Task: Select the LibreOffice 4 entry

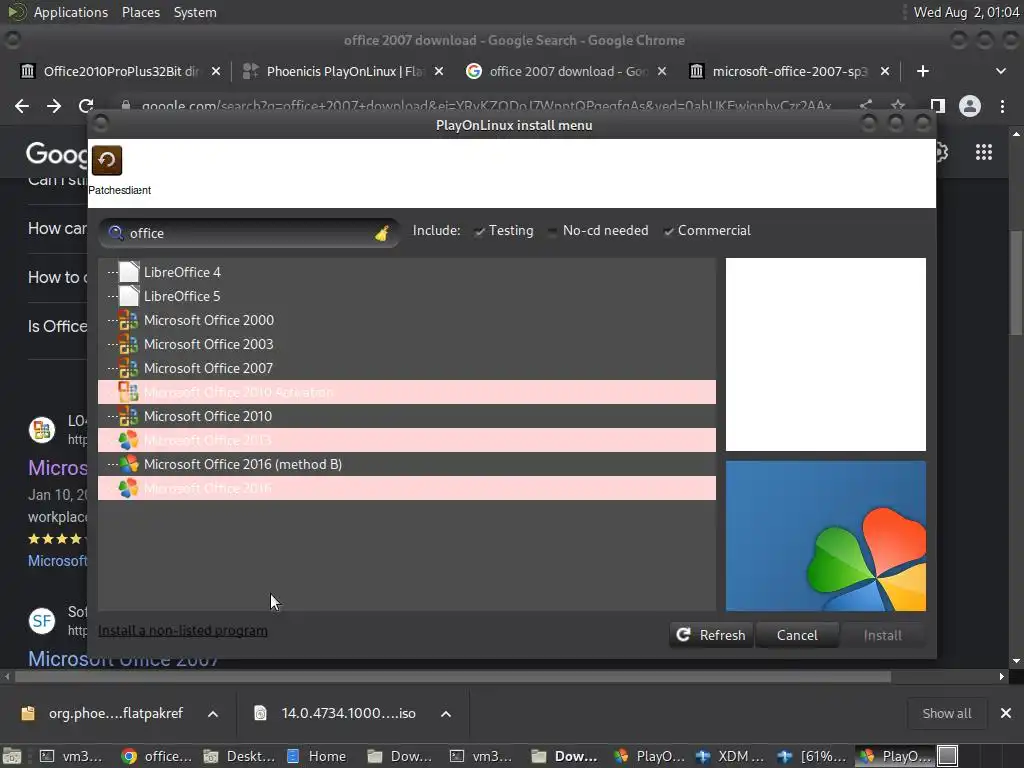Action: click(x=406, y=272)
